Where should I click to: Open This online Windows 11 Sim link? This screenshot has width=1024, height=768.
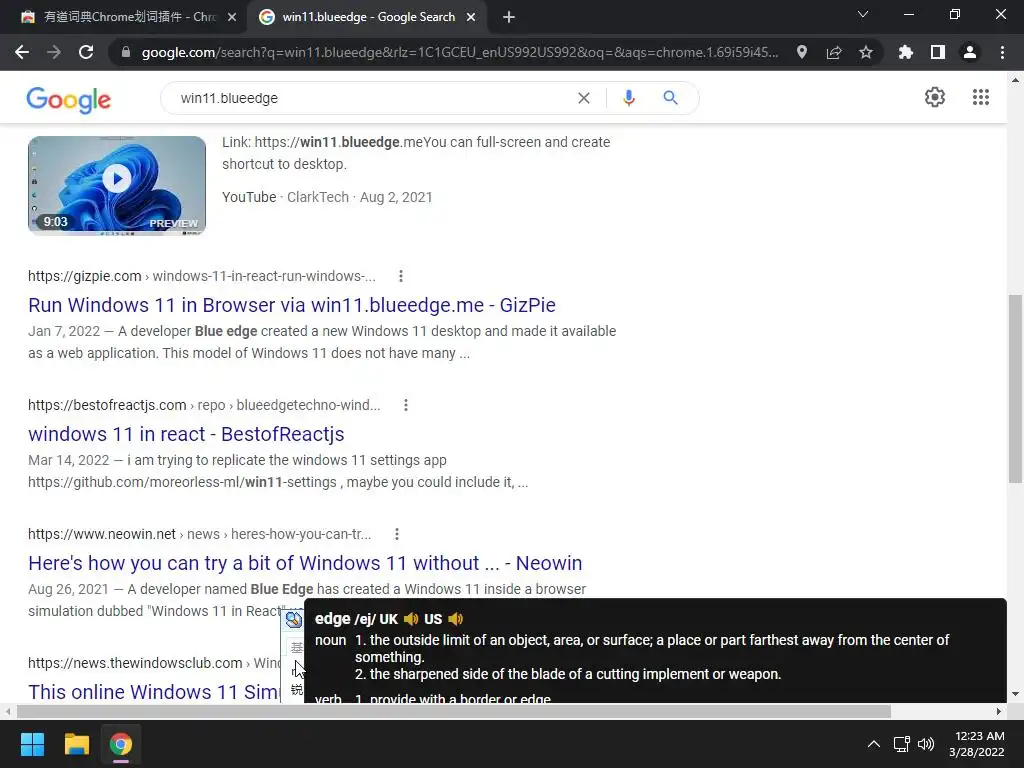click(154, 692)
